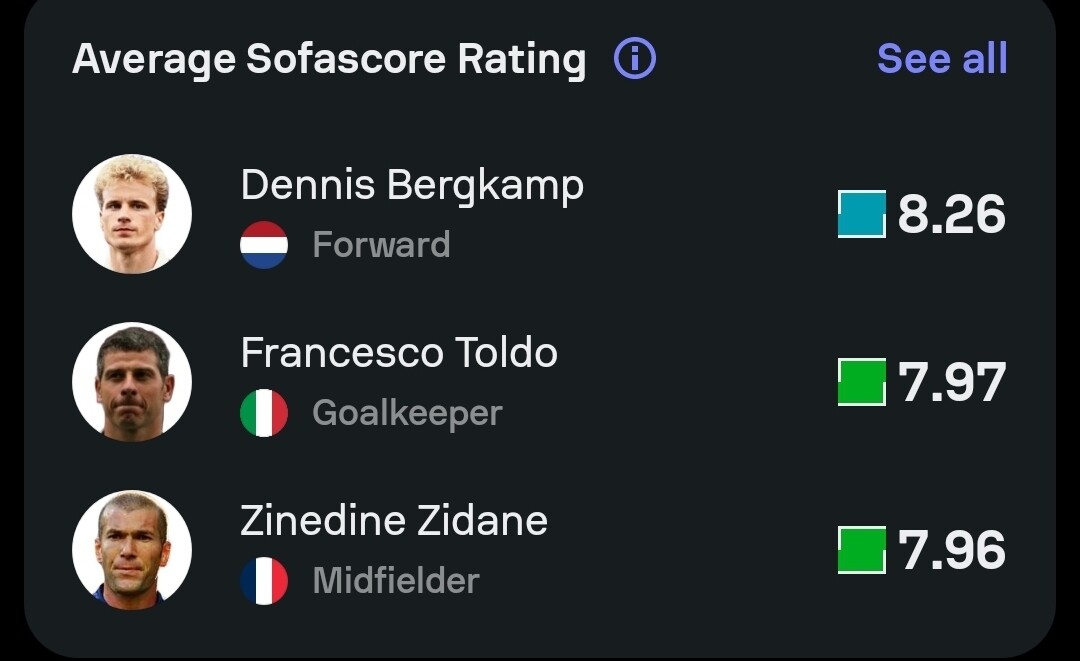
Task: Tap the profile photo next to Francesco Toldo
Action: [132, 382]
